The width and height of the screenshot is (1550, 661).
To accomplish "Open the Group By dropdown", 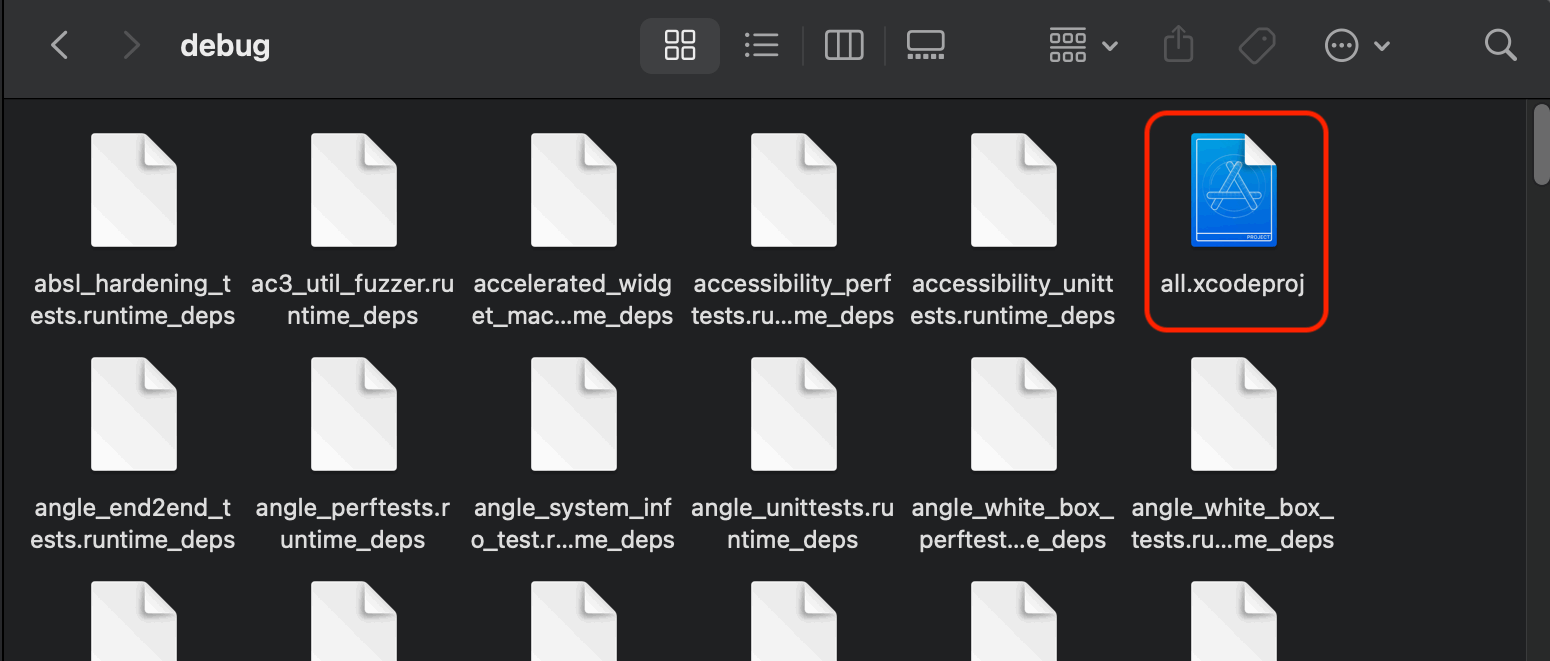I will pos(1083,45).
